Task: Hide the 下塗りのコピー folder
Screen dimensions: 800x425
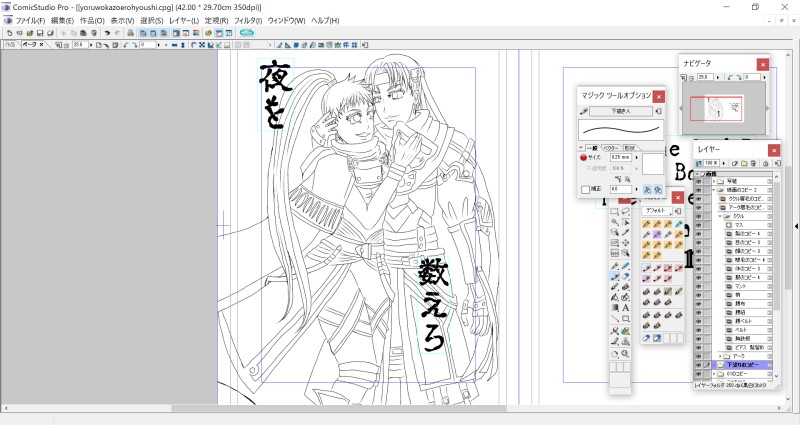Action: click(698, 365)
